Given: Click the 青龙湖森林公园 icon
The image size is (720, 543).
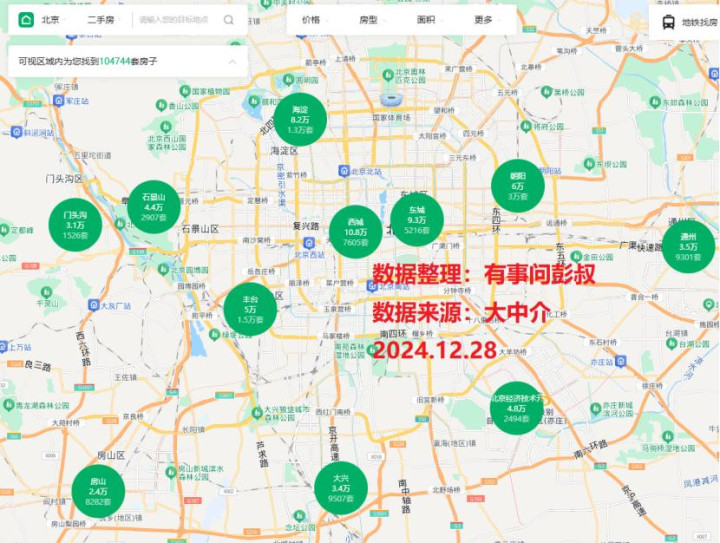Looking at the screenshot, I should (9, 405).
